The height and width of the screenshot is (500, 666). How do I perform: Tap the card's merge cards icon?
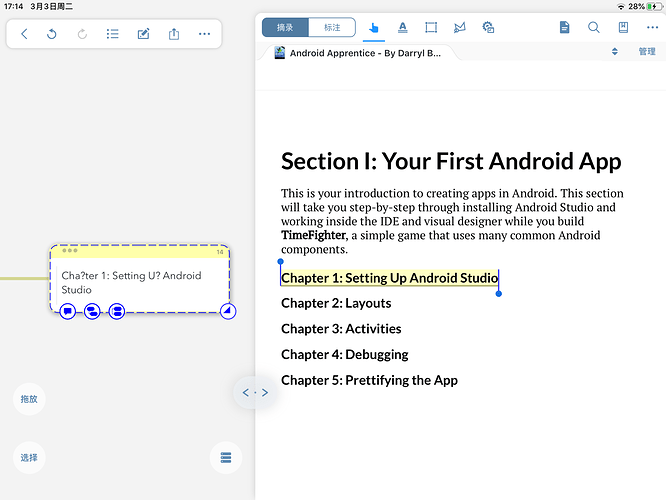click(x=92, y=311)
